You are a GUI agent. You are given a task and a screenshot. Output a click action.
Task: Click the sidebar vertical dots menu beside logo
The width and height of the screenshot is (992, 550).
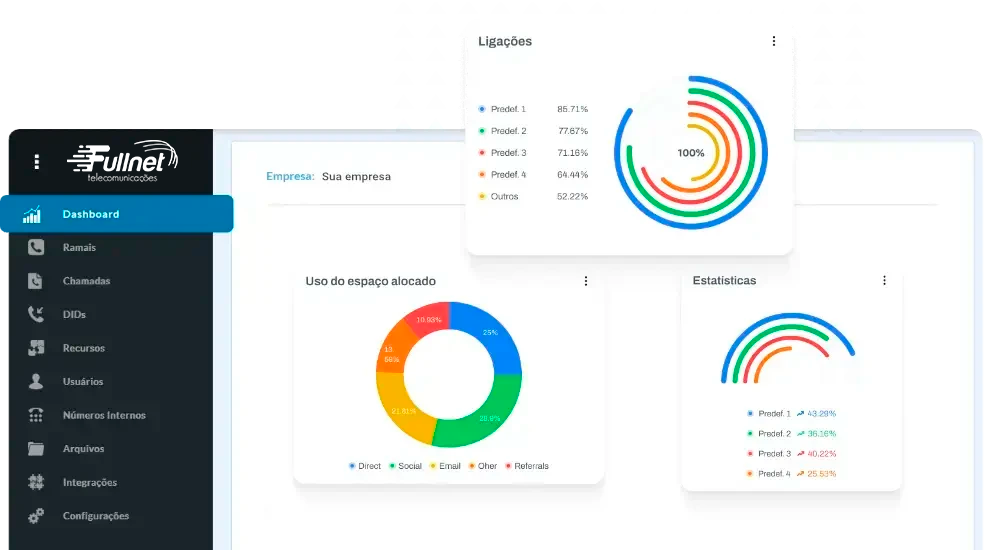coord(37,161)
